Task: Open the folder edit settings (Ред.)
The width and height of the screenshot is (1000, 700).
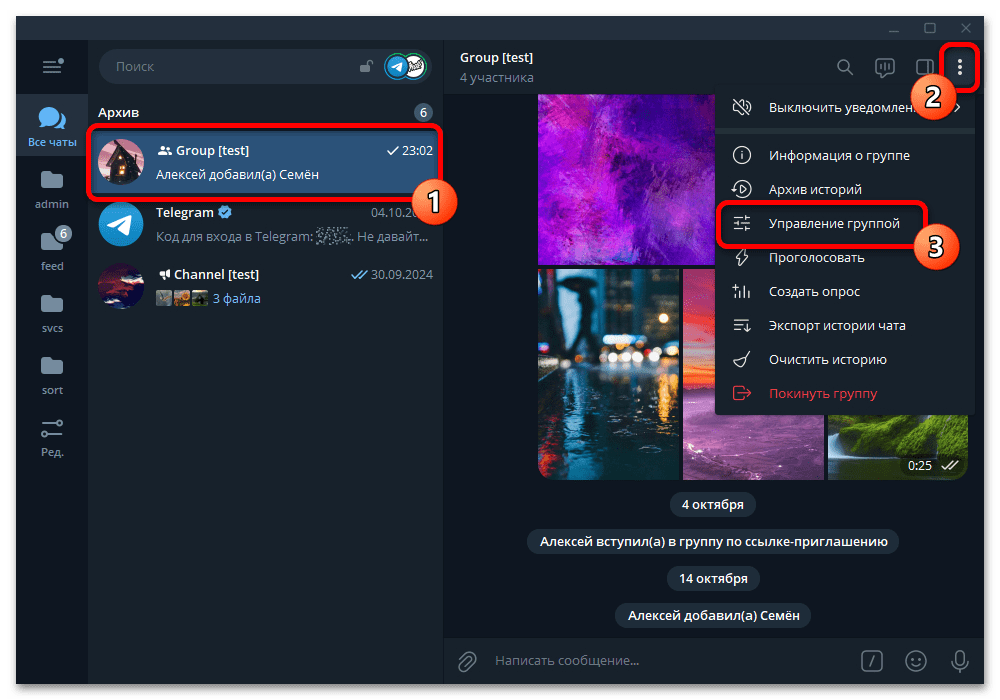Action: pos(52,438)
